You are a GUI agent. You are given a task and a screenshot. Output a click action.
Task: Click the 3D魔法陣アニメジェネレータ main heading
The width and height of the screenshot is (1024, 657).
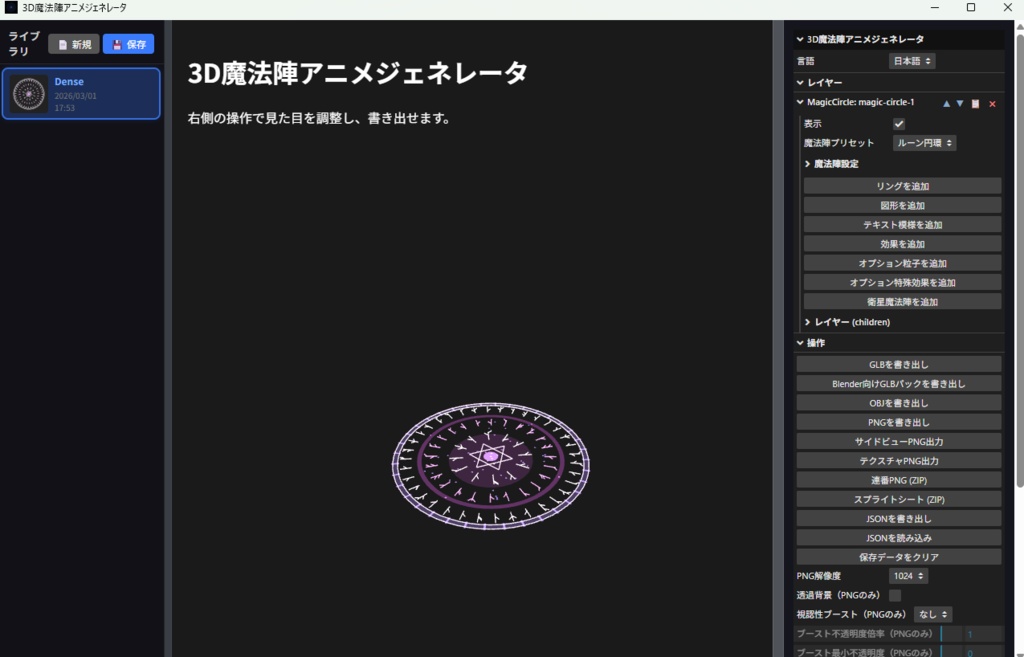point(357,73)
